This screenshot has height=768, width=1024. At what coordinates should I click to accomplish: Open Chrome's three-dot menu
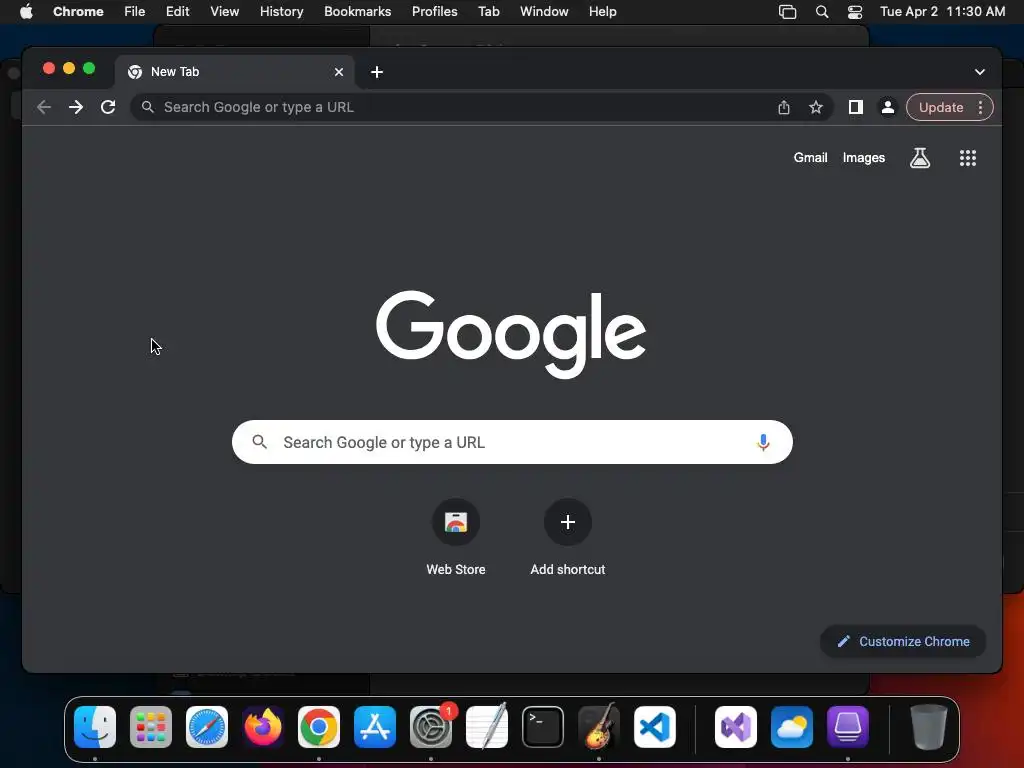980,107
